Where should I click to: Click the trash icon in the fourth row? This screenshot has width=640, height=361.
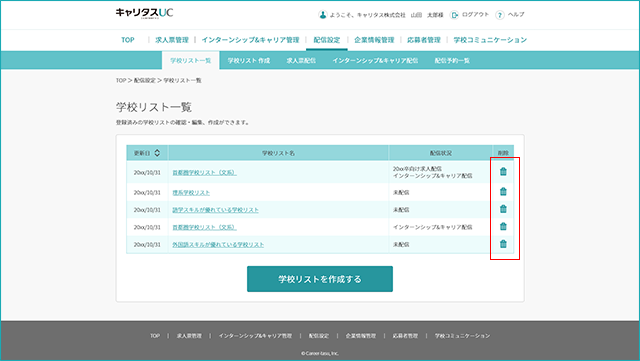[503, 226]
